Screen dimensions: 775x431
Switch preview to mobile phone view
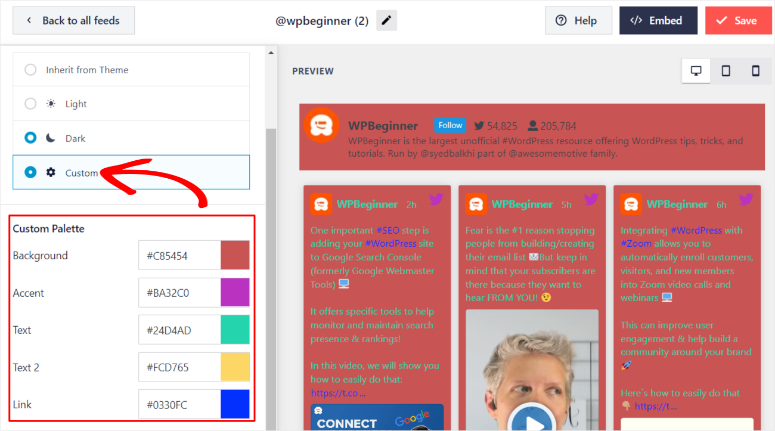click(x=755, y=71)
